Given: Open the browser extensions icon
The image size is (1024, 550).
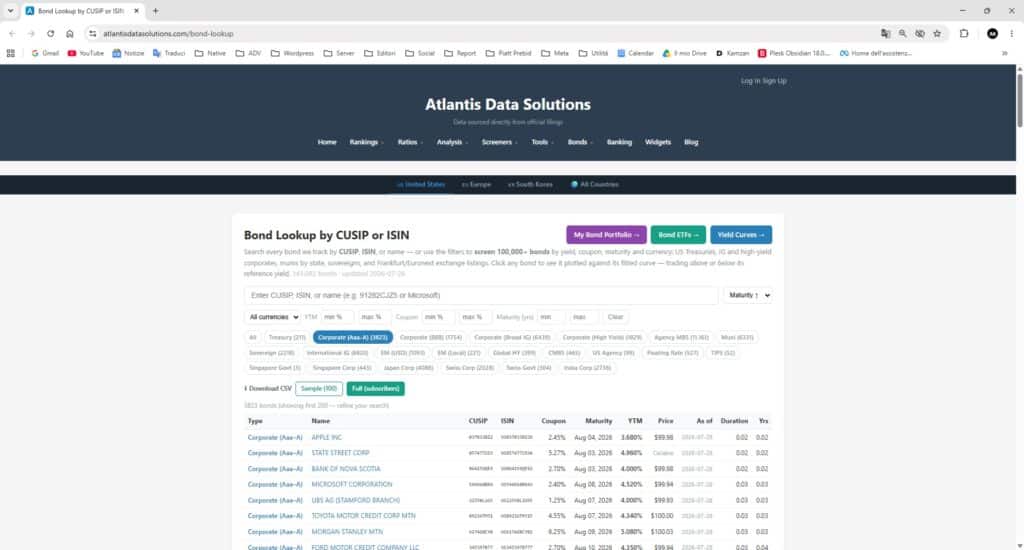Looking at the screenshot, I should coord(964,33).
